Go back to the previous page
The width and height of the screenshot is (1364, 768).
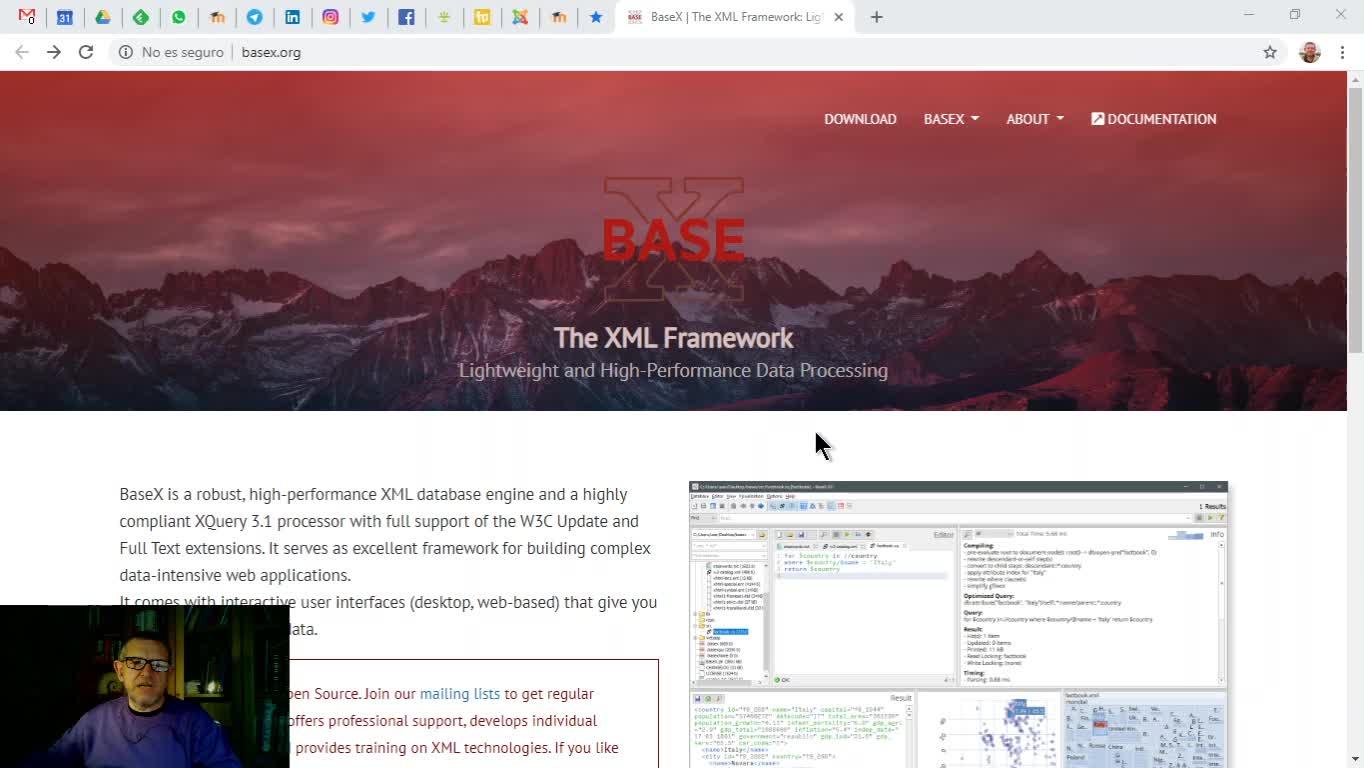pos(22,52)
